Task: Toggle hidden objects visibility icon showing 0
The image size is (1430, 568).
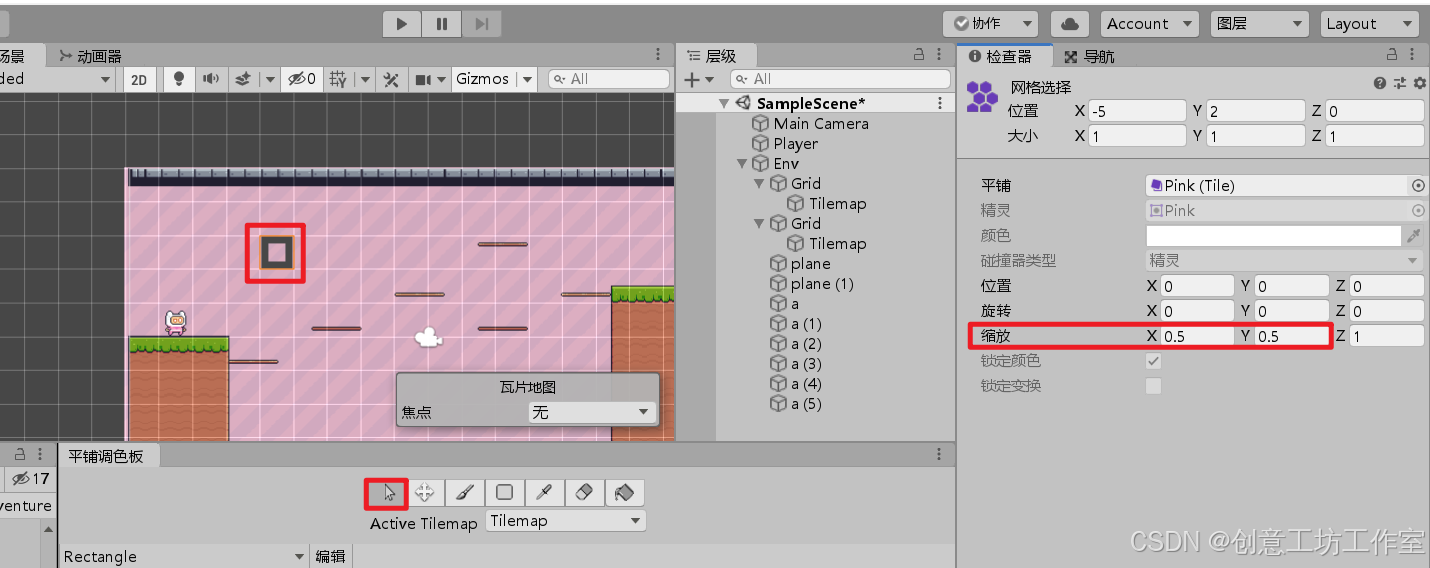Action: tap(301, 79)
